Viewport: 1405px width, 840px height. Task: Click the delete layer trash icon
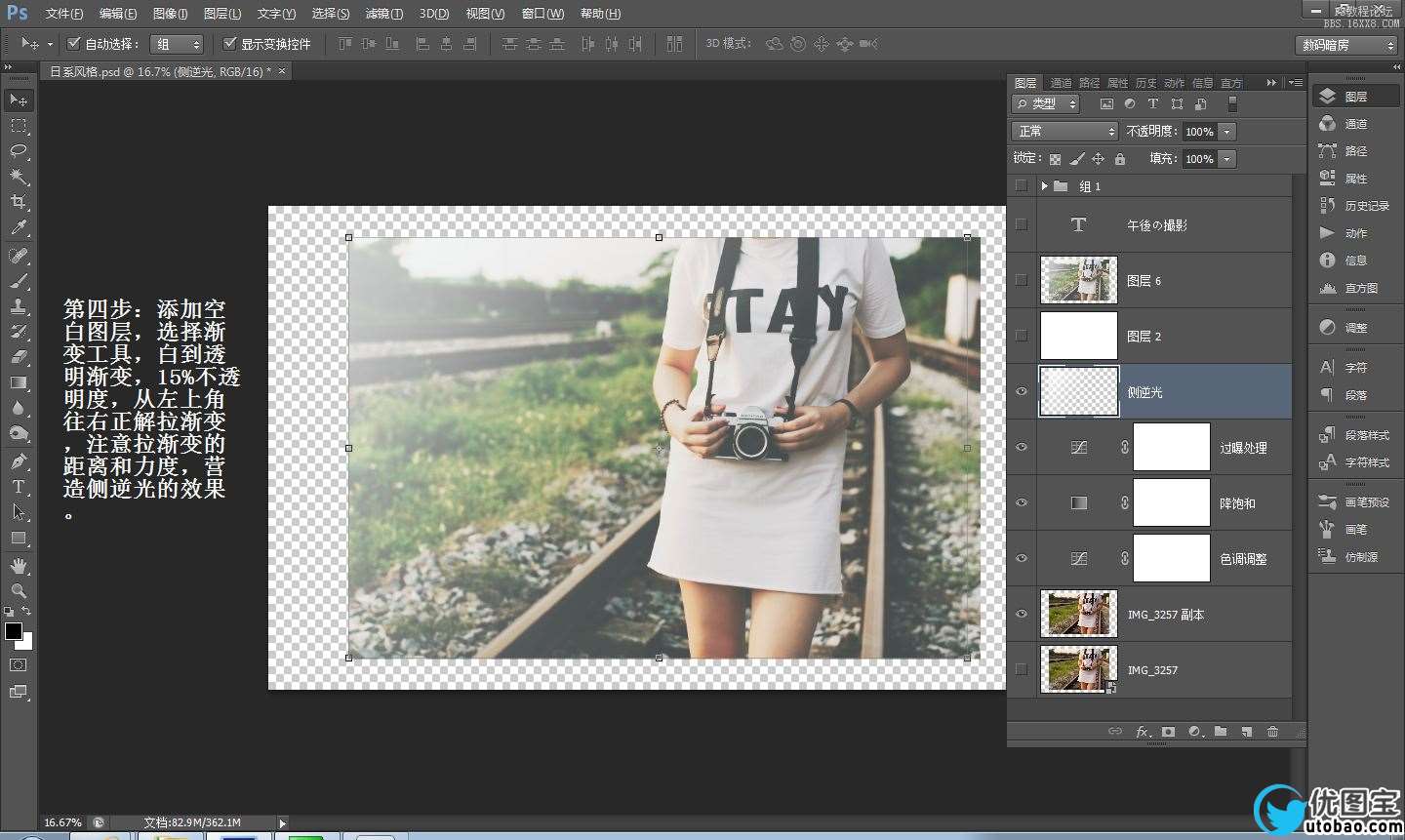(1272, 732)
